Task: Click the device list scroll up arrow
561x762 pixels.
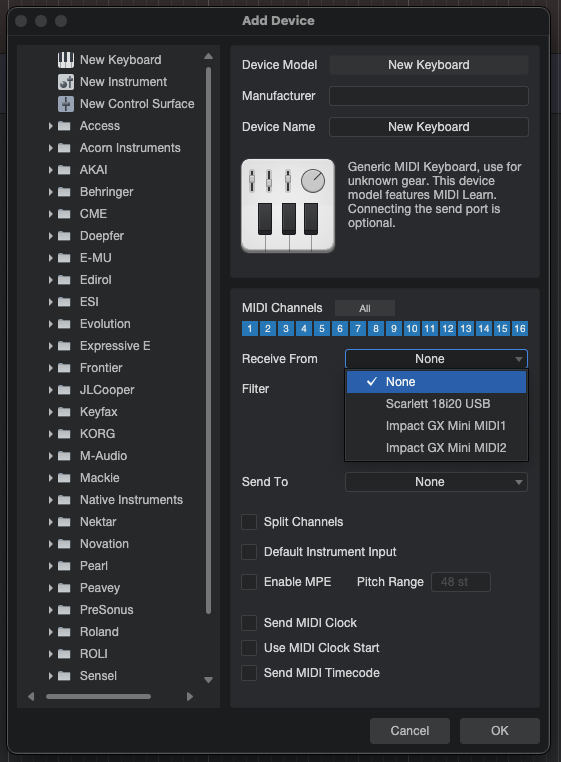Action: click(x=209, y=56)
